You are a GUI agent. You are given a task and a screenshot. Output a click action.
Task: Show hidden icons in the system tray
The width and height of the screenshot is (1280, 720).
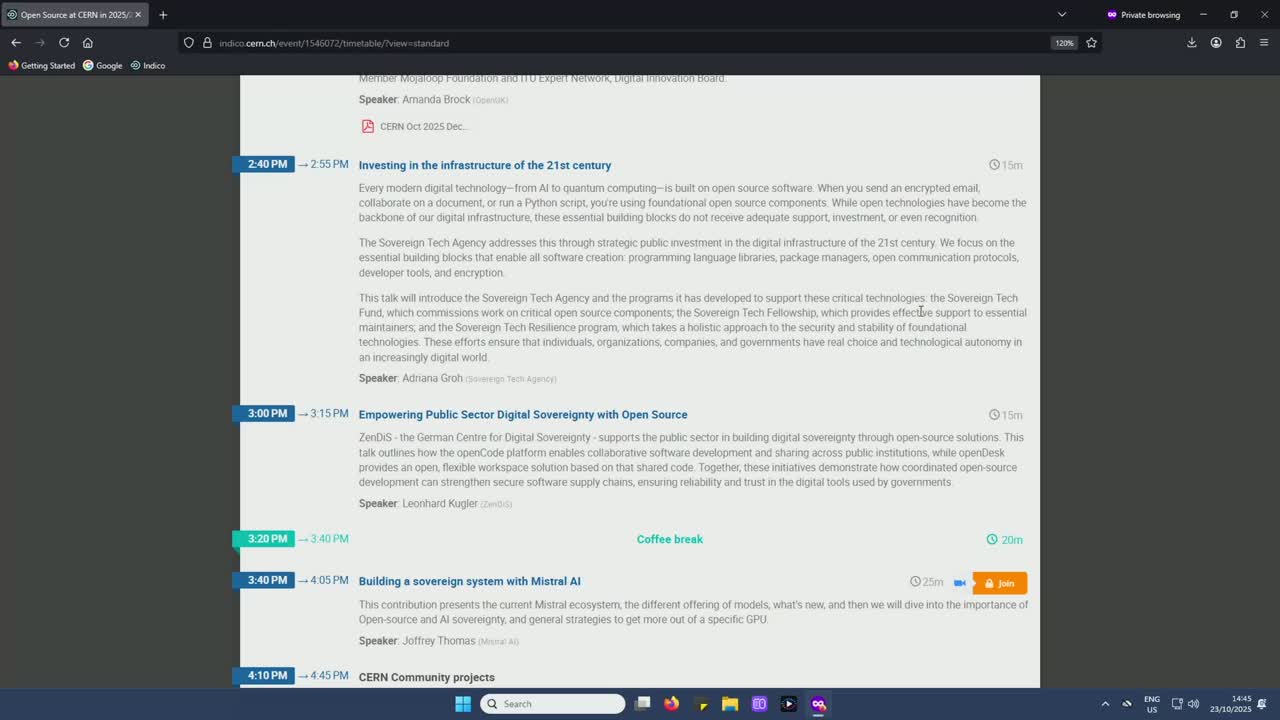coord(1105,704)
